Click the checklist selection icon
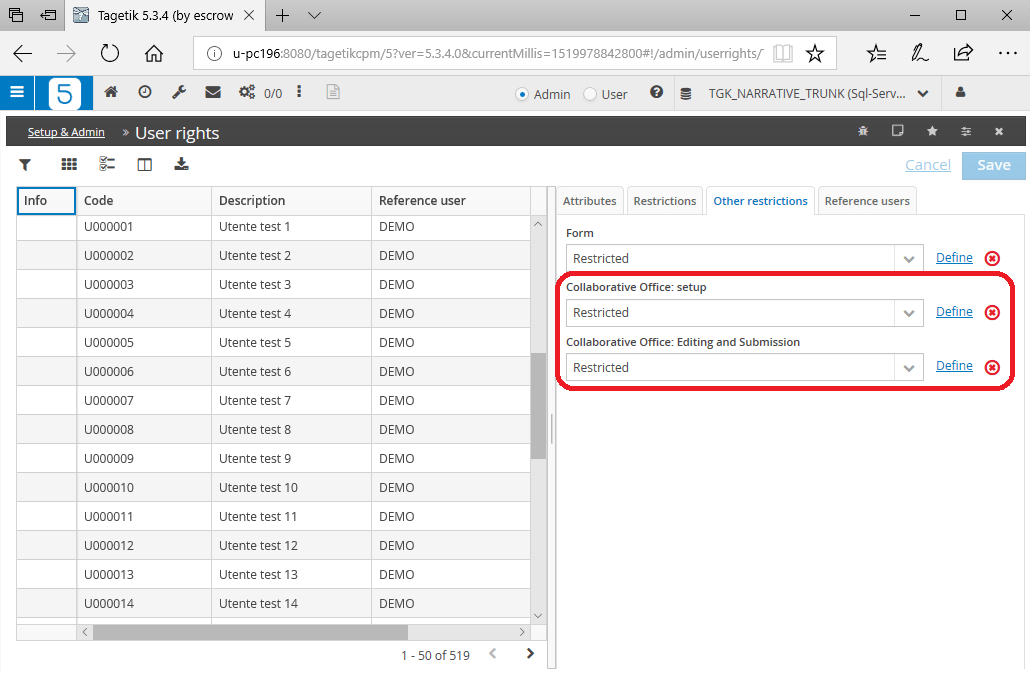Screen dimensions: 1030x674 click(106, 164)
